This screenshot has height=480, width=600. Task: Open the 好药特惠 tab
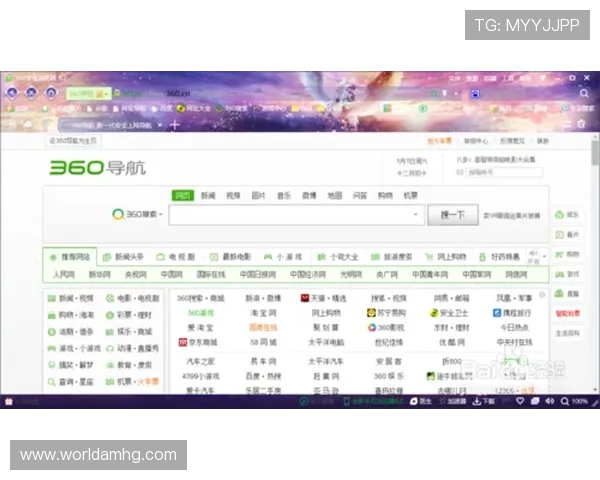(499, 257)
